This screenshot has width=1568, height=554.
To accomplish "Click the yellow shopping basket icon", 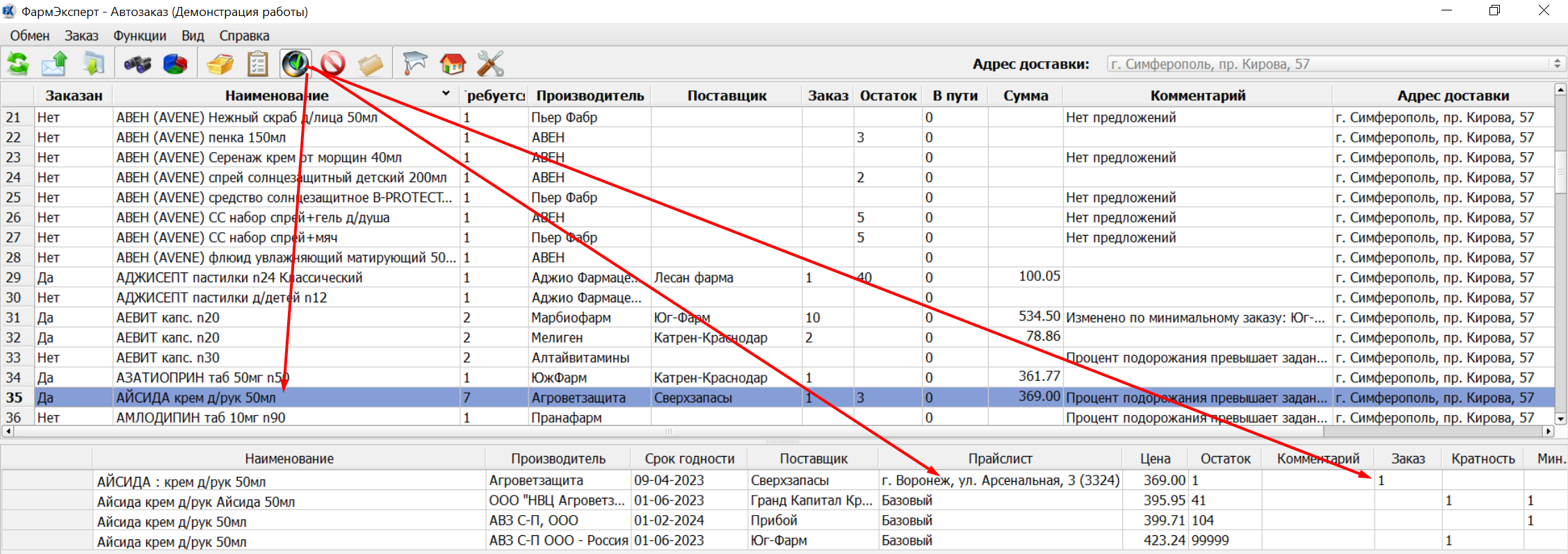I will 220,64.
